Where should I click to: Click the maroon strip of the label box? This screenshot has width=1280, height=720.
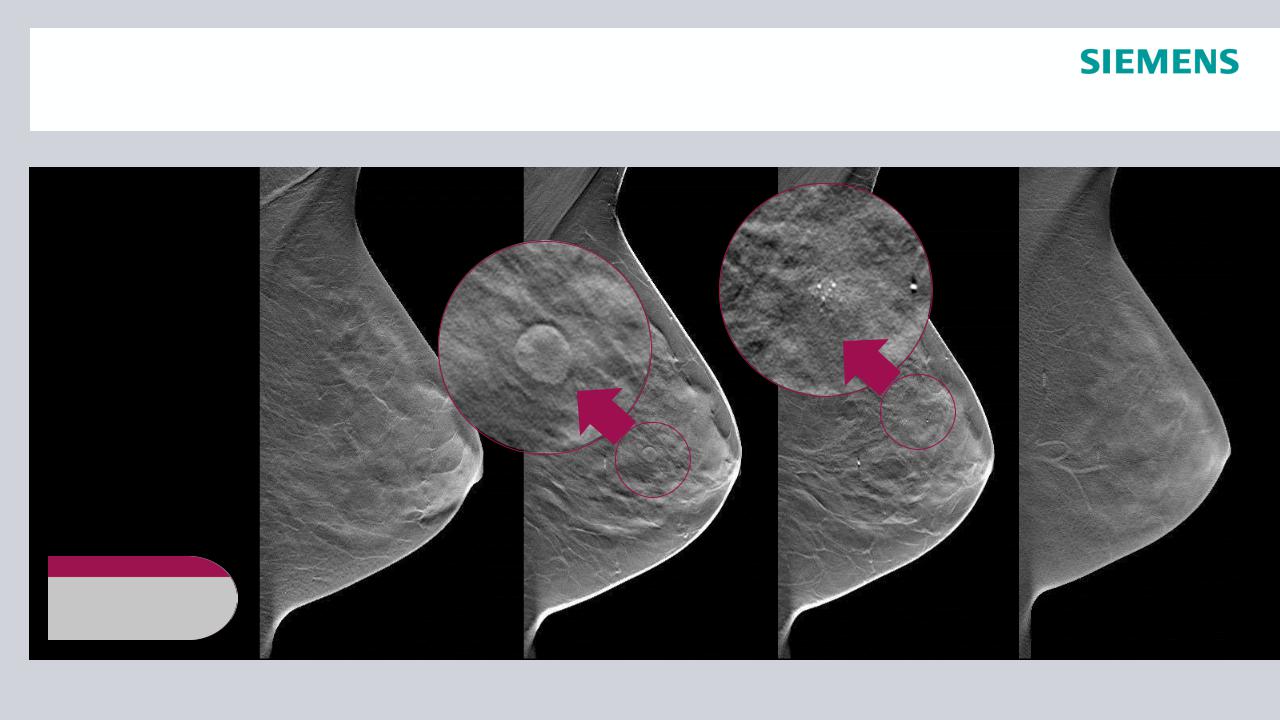pos(138,566)
